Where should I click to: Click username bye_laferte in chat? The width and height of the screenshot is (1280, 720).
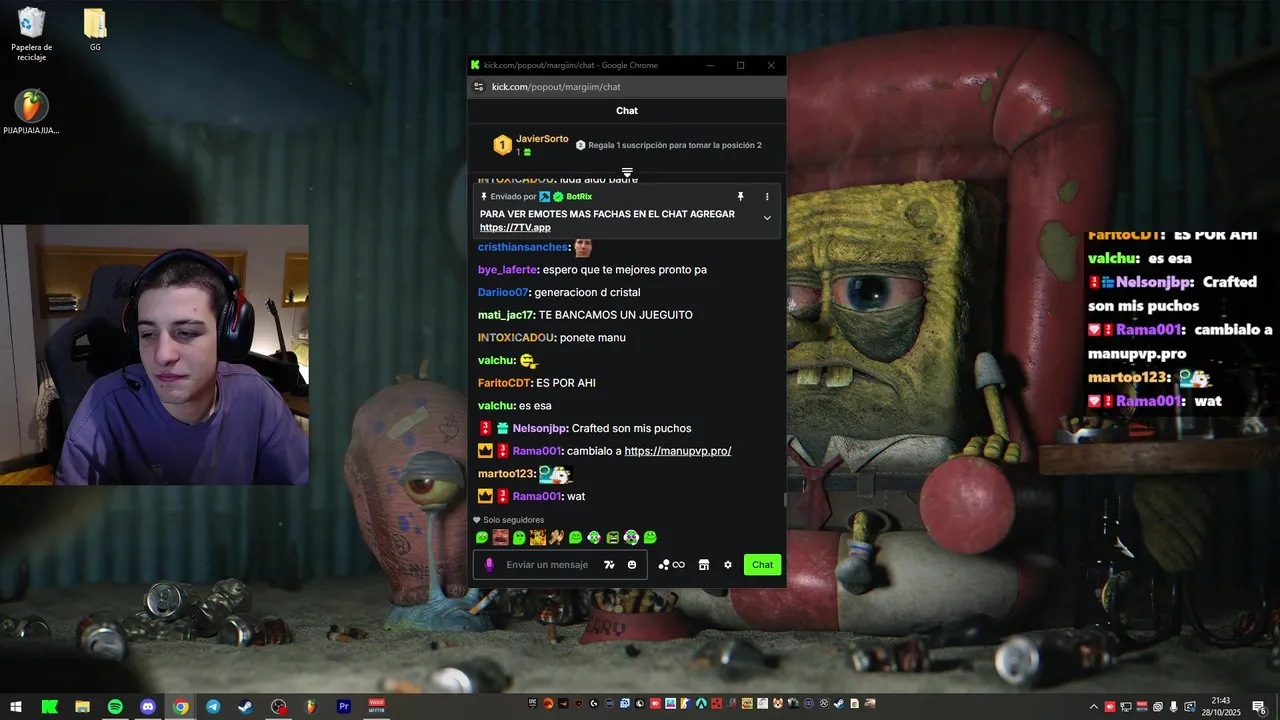coord(508,270)
